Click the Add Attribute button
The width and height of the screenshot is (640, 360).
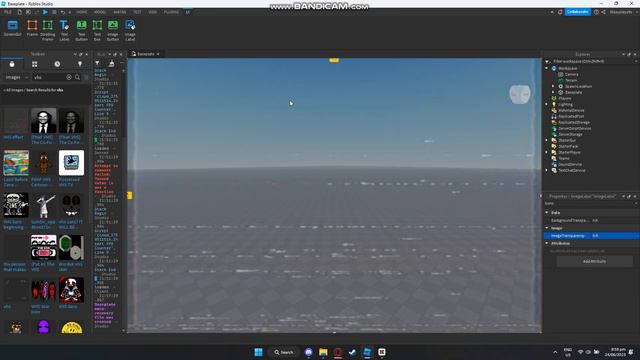[x=594, y=261]
